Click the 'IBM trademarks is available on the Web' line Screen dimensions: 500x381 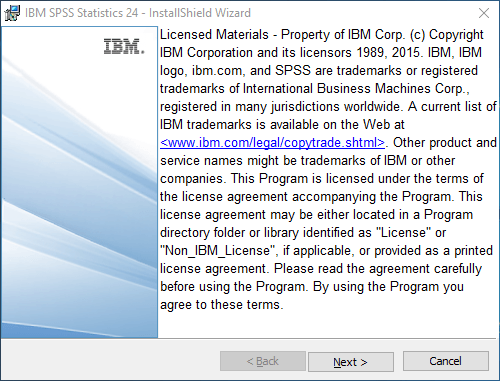(282, 125)
